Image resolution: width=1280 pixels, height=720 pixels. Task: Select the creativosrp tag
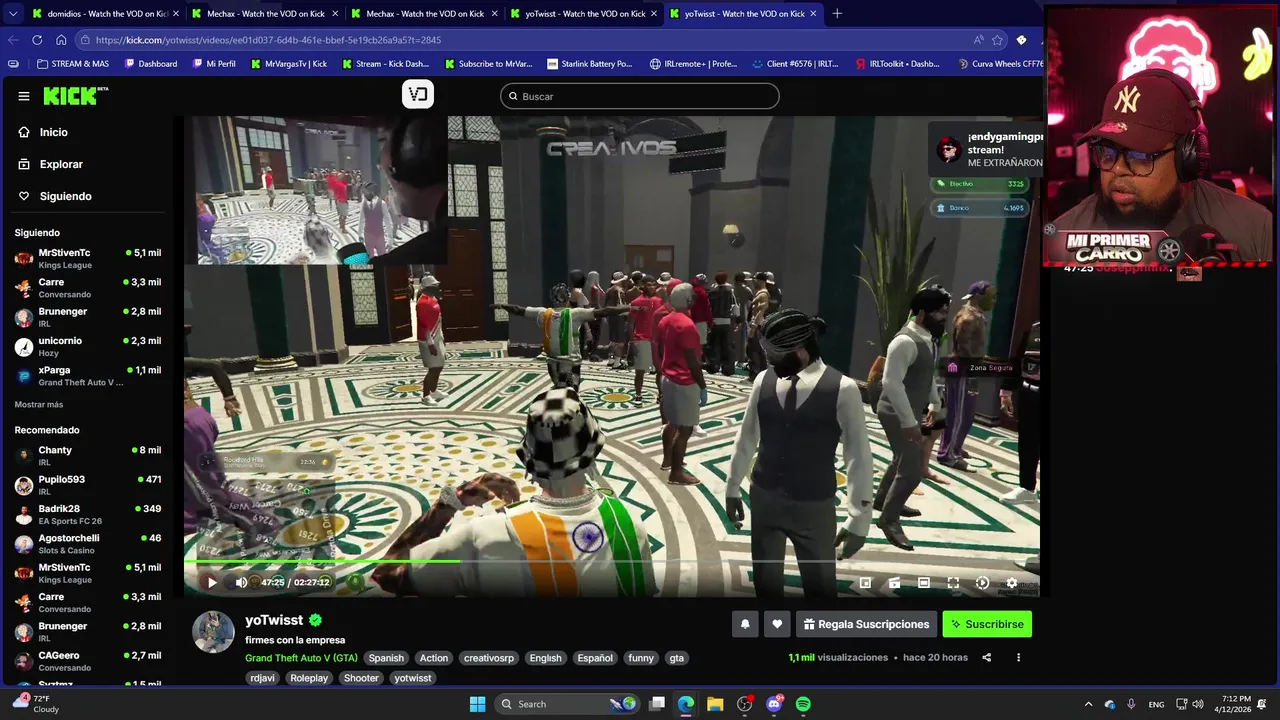488,658
